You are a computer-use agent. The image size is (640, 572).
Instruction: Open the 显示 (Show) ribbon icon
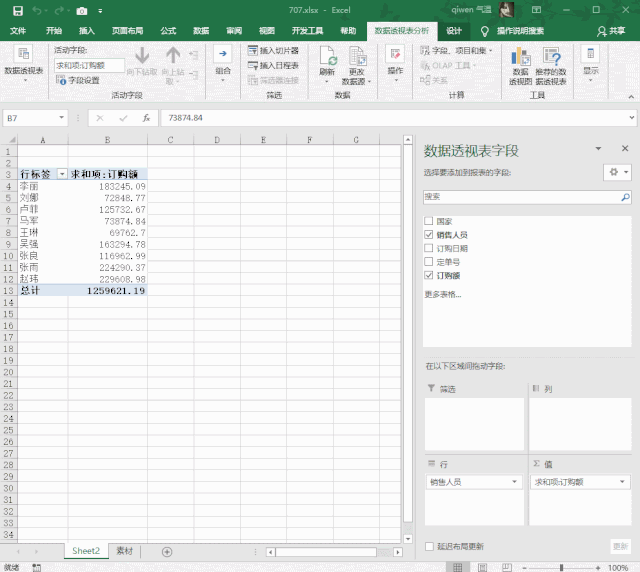coord(590,54)
